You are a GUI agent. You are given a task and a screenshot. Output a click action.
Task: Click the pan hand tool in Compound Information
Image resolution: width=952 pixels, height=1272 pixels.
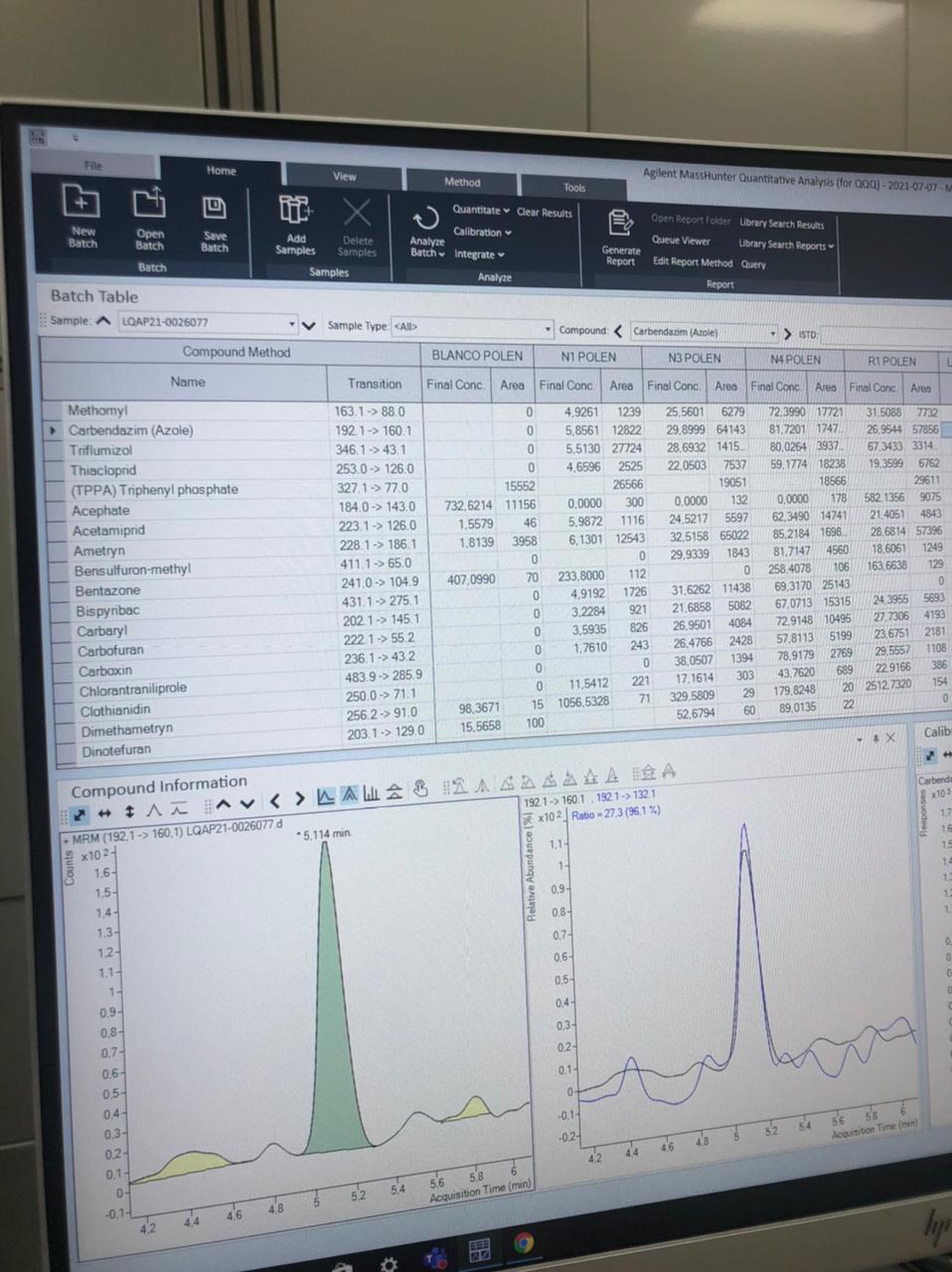coord(420,790)
